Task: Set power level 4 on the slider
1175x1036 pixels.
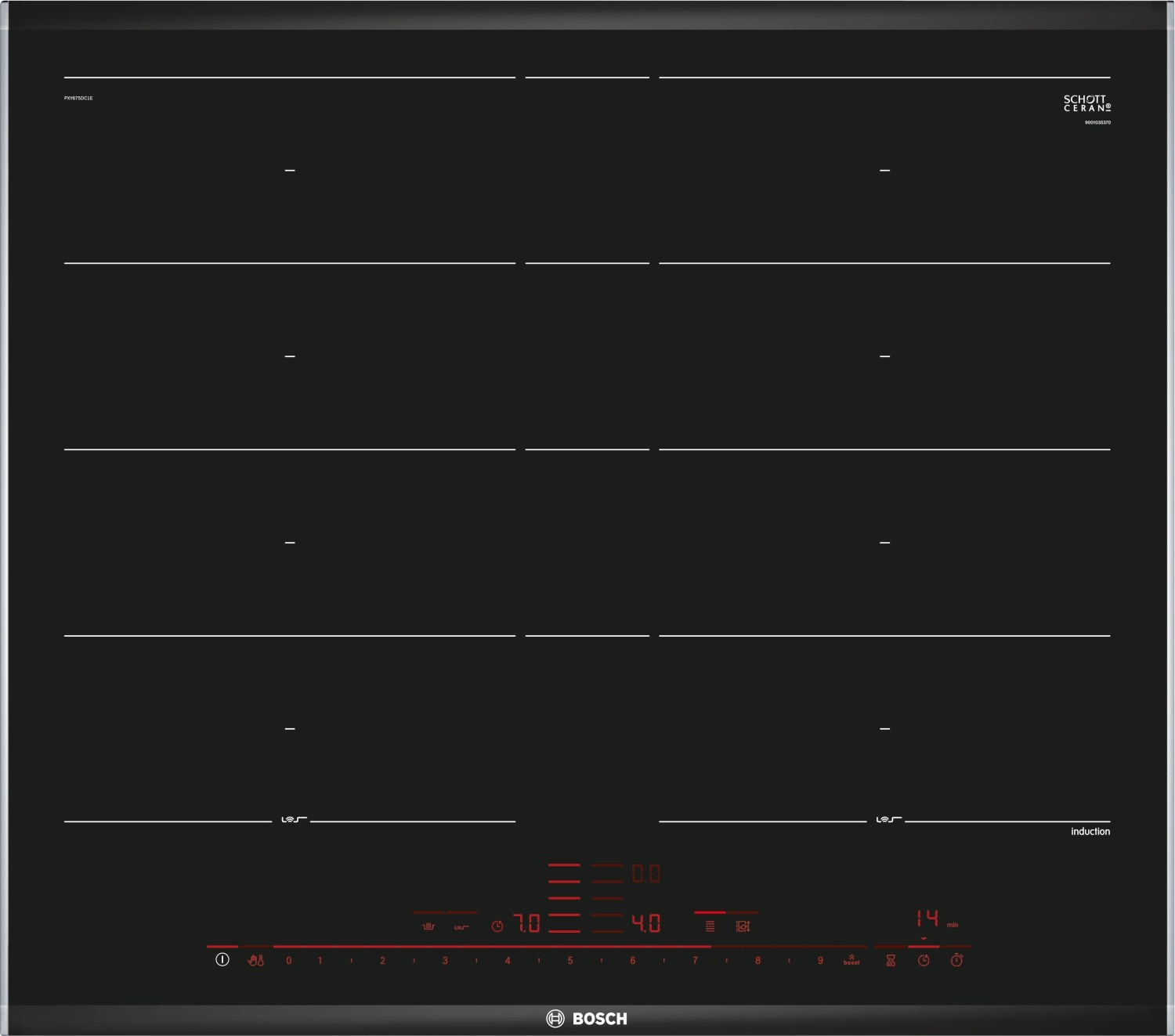Action: click(508, 961)
